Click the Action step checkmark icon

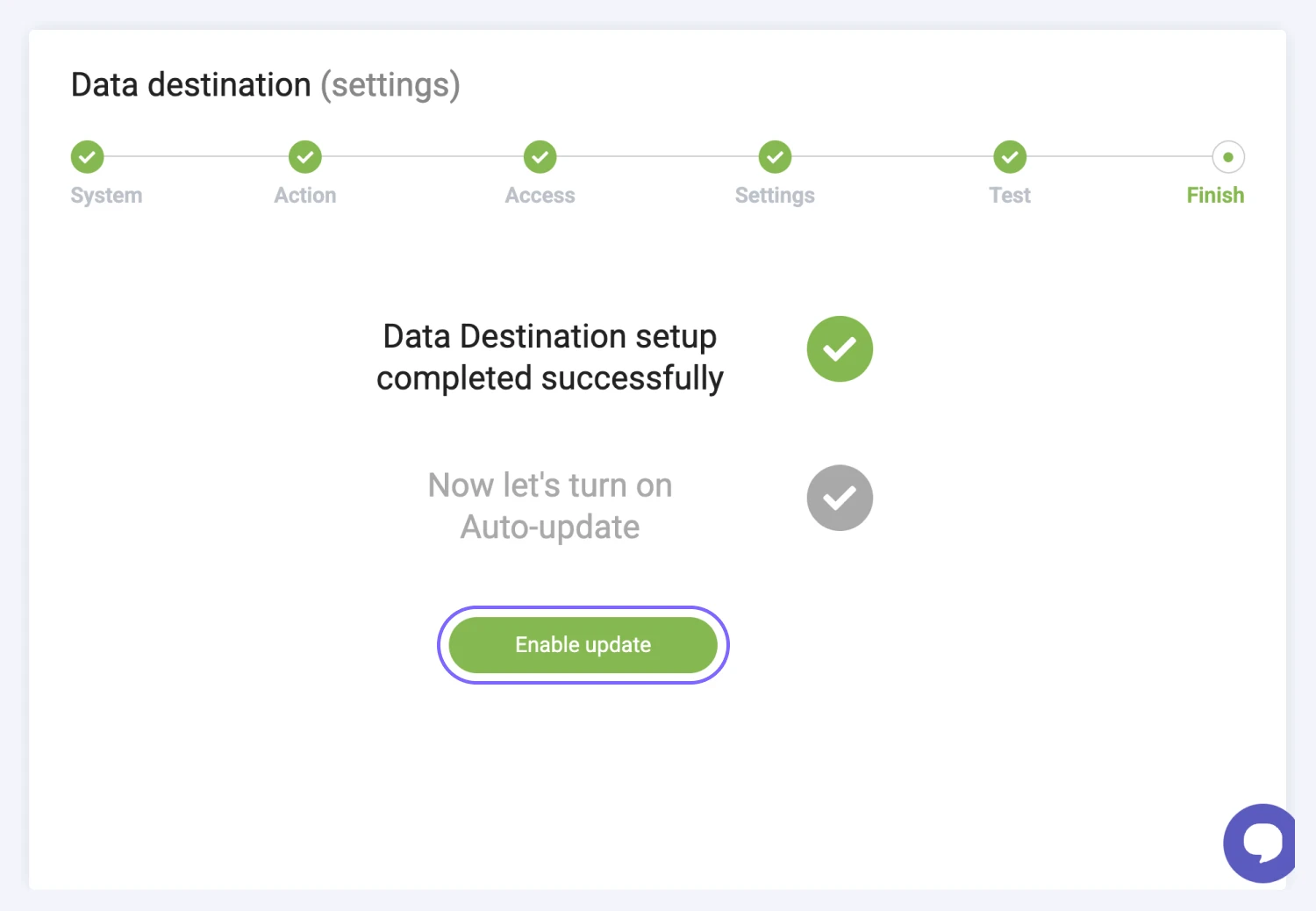[x=305, y=157]
